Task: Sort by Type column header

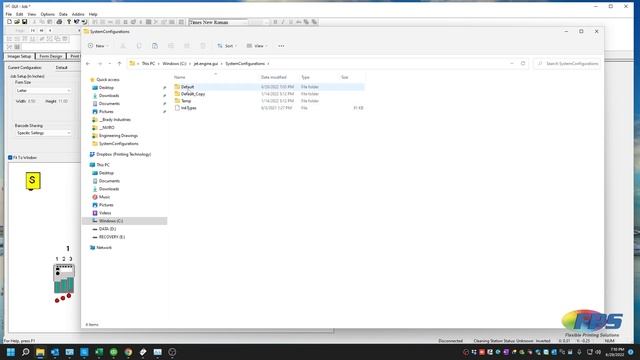Action: click(x=305, y=77)
